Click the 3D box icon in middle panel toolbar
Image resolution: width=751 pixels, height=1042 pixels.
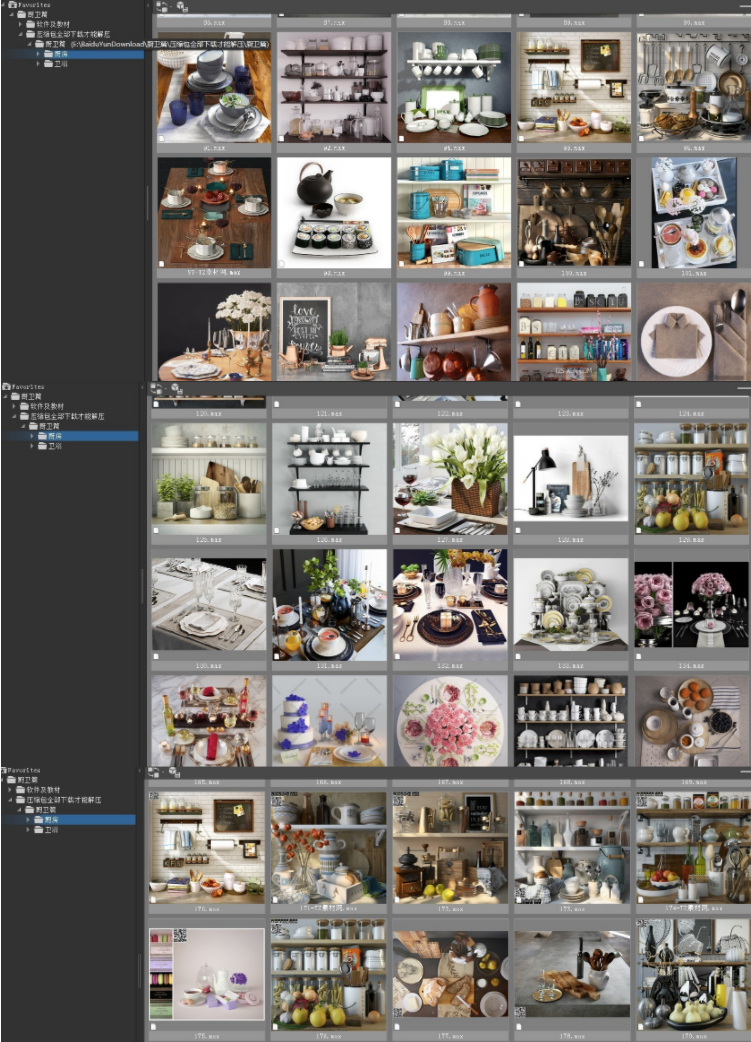tap(177, 389)
